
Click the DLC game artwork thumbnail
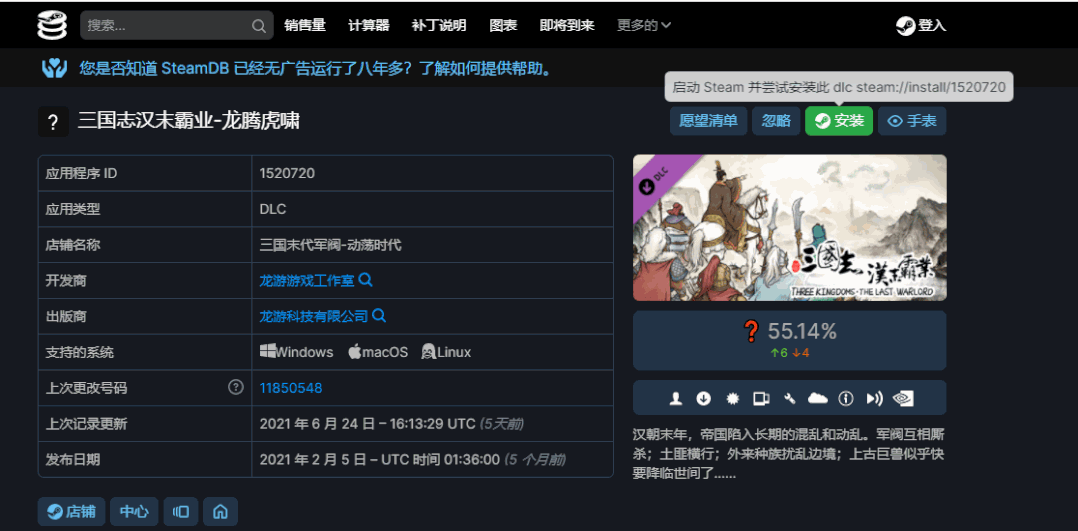tap(789, 228)
